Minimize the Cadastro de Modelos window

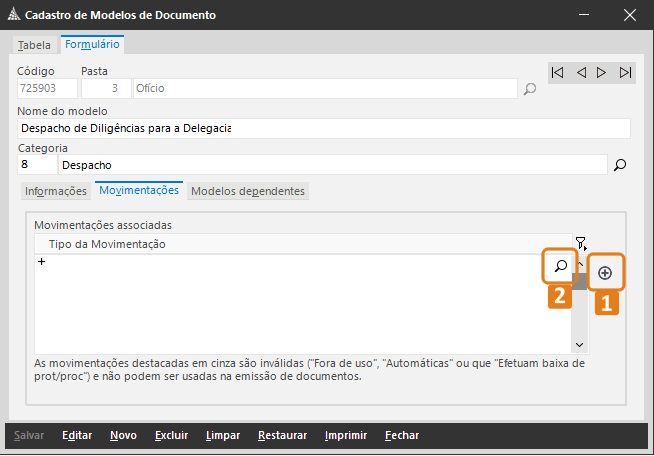pos(584,15)
